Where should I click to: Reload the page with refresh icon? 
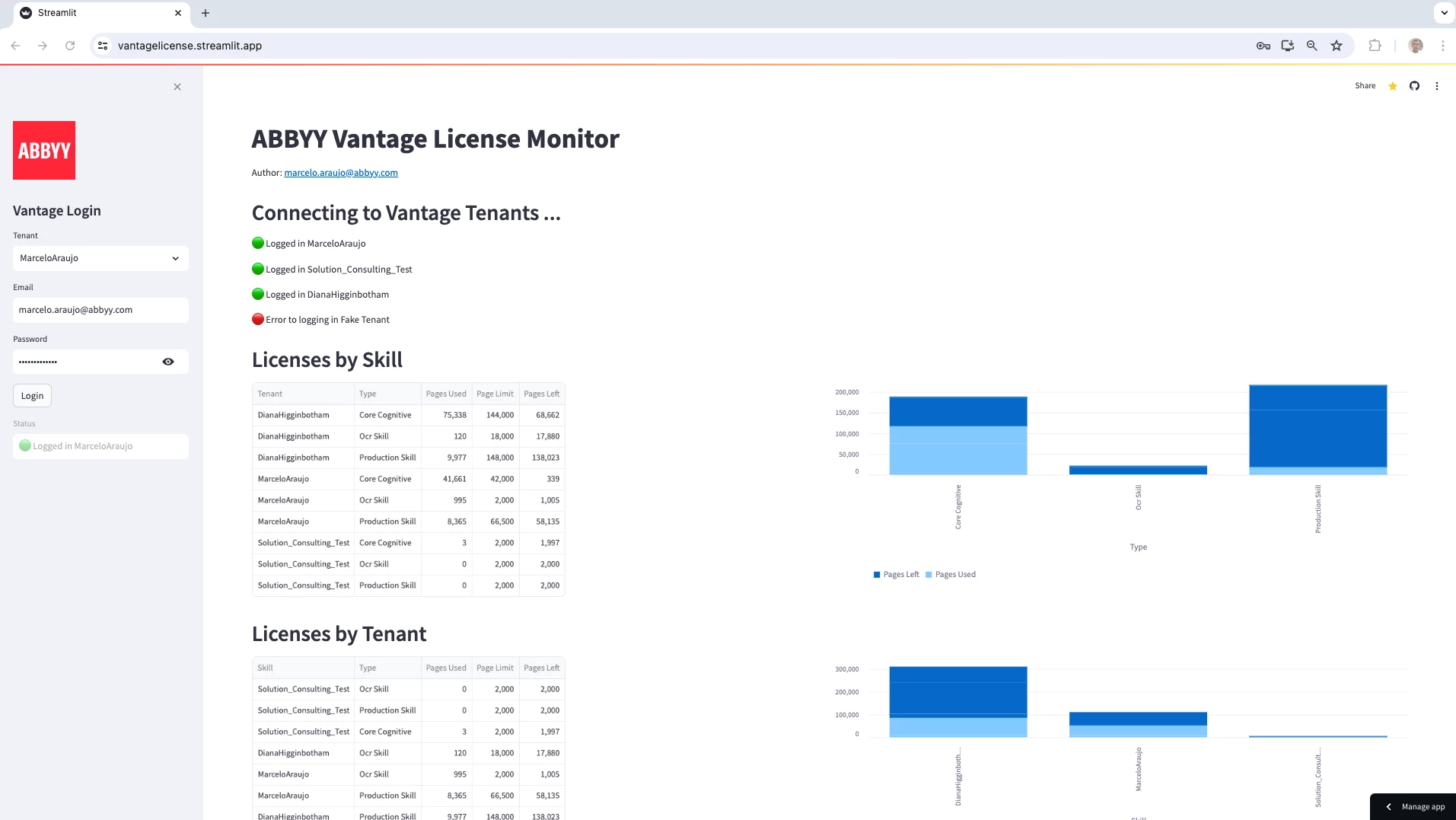[x=70, y=46]
